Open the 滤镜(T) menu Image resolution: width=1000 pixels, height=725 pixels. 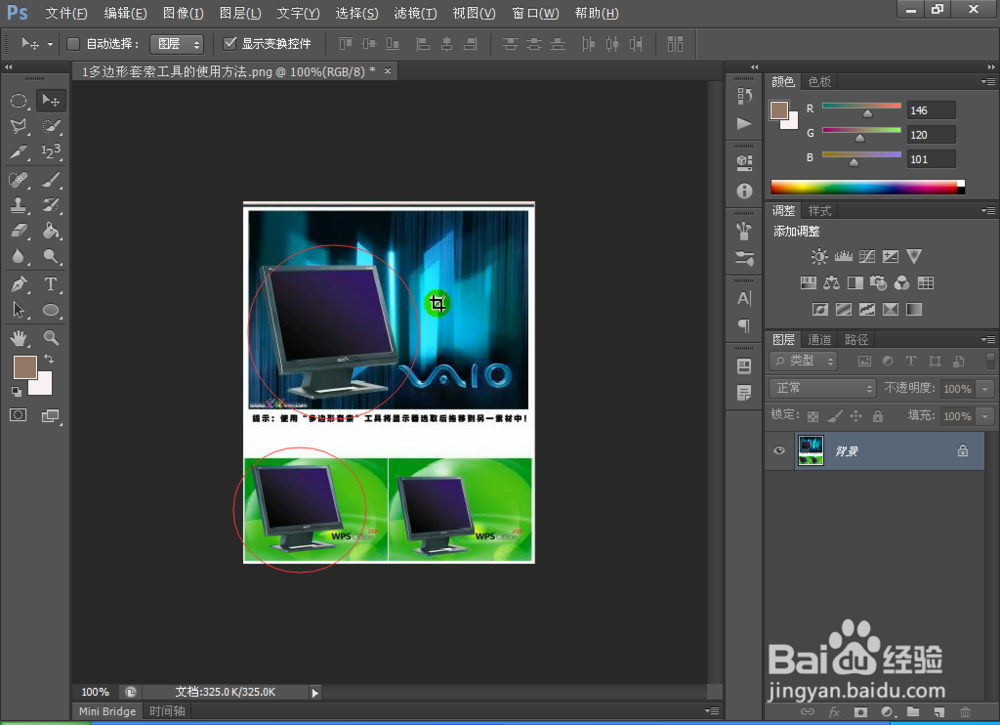[415, 13]
